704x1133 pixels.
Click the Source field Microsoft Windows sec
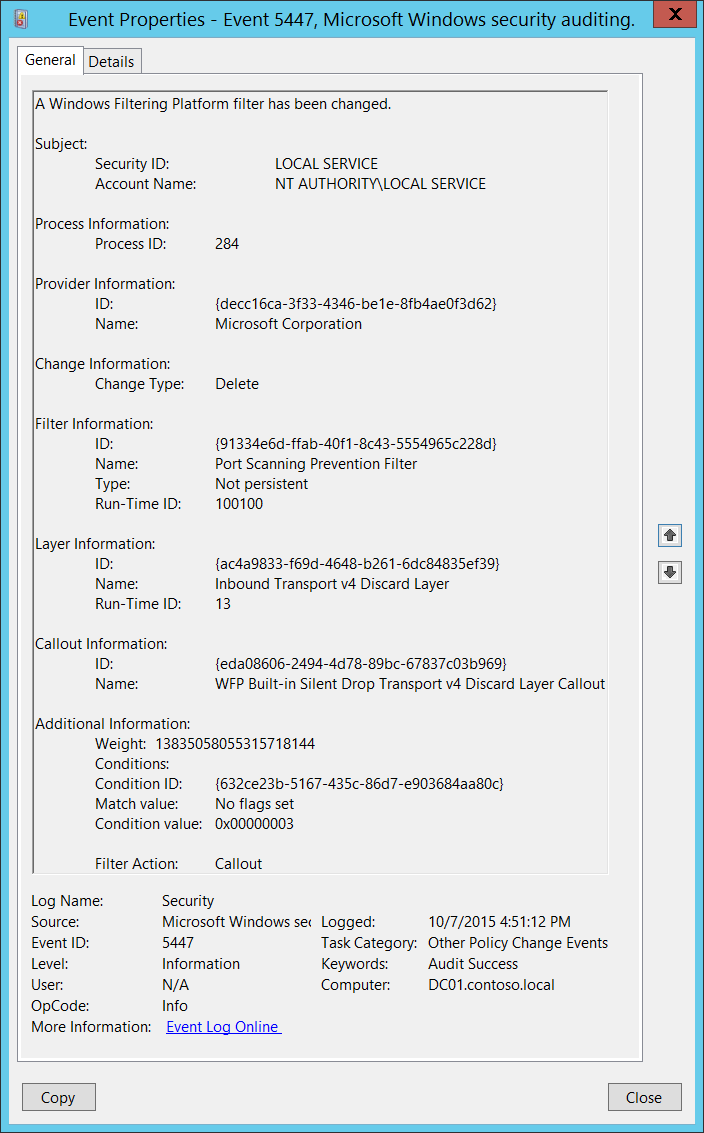[236, 922]
